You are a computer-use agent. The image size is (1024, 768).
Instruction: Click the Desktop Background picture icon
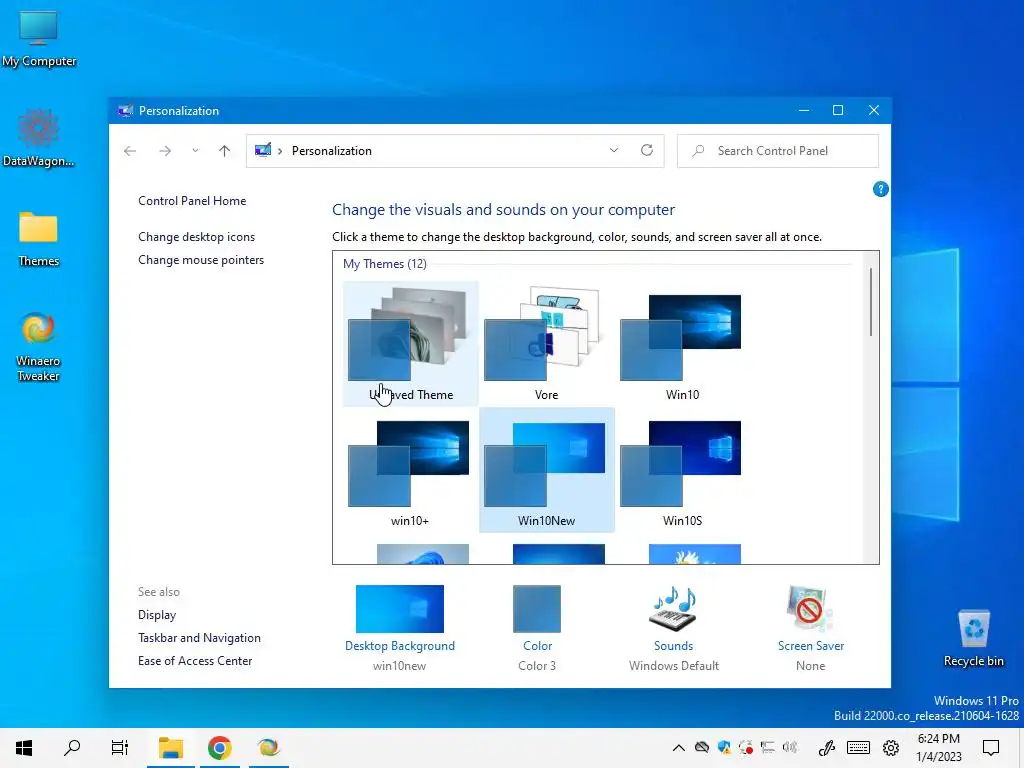click(x=400, y=609)
